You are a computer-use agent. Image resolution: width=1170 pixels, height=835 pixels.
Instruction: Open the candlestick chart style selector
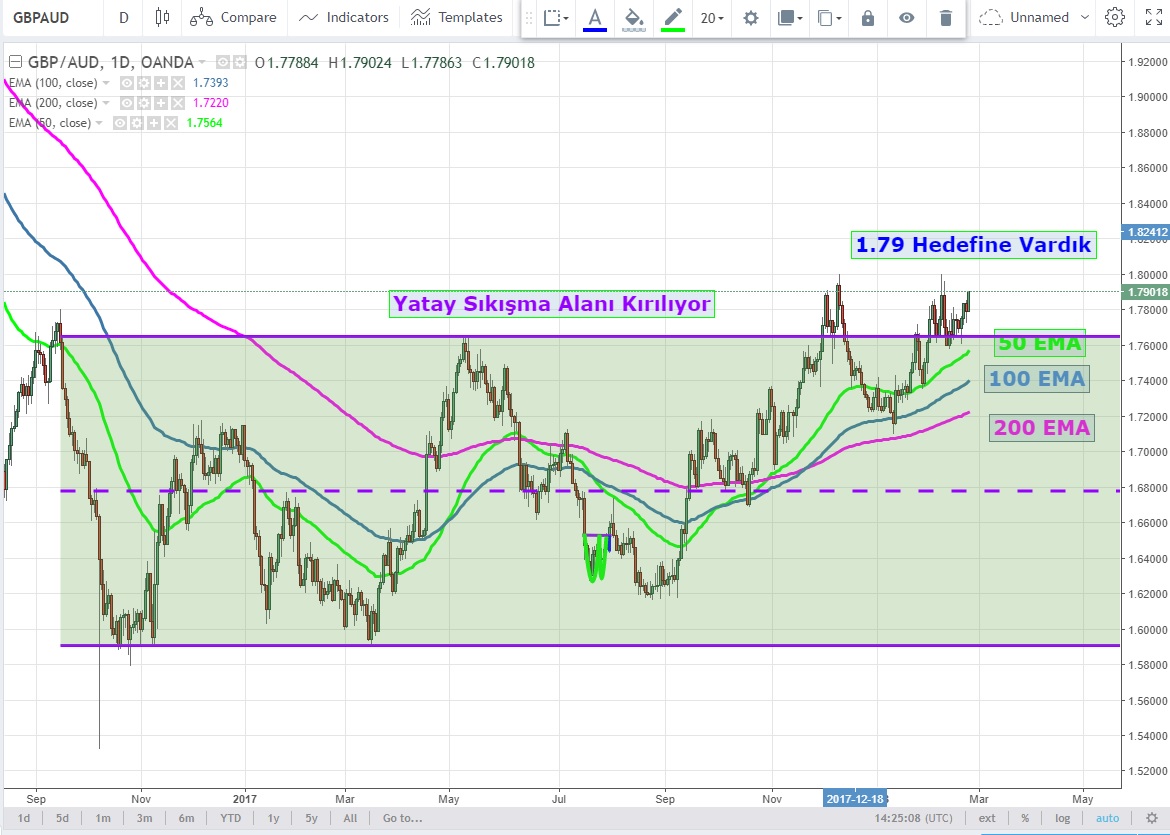pos(163,17)
